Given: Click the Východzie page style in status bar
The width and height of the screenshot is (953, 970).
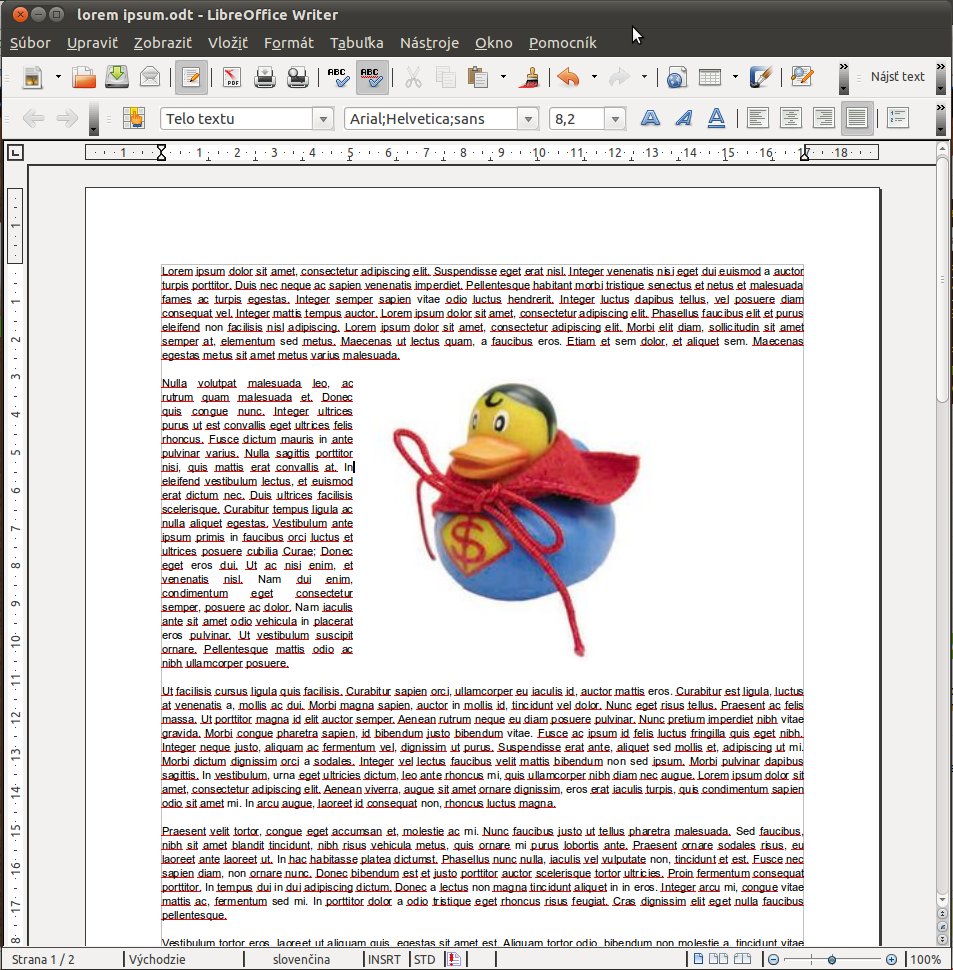Looking at the screenshot, I should [x=157, y=959].
